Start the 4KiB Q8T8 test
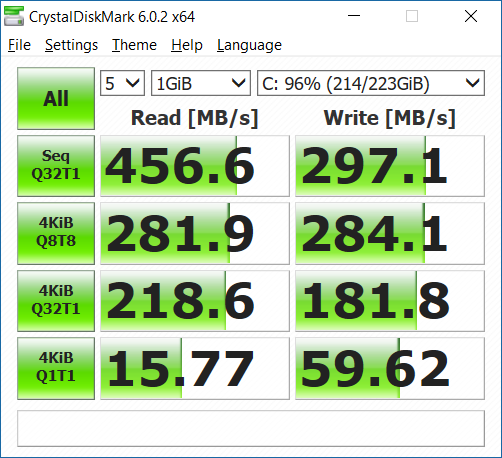The width and height of the screenshot is (502, 458). 56,233
